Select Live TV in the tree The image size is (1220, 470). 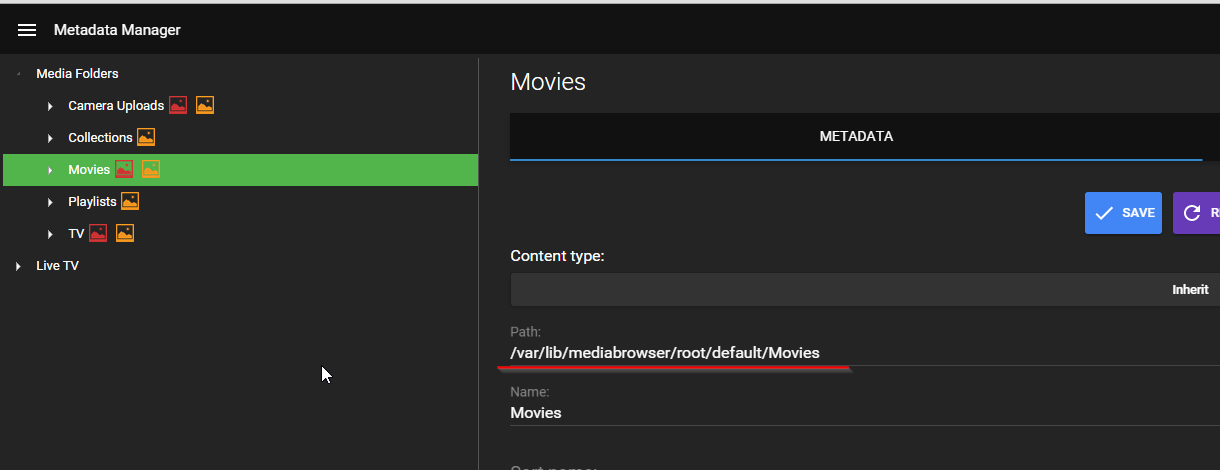pos(57,265)
